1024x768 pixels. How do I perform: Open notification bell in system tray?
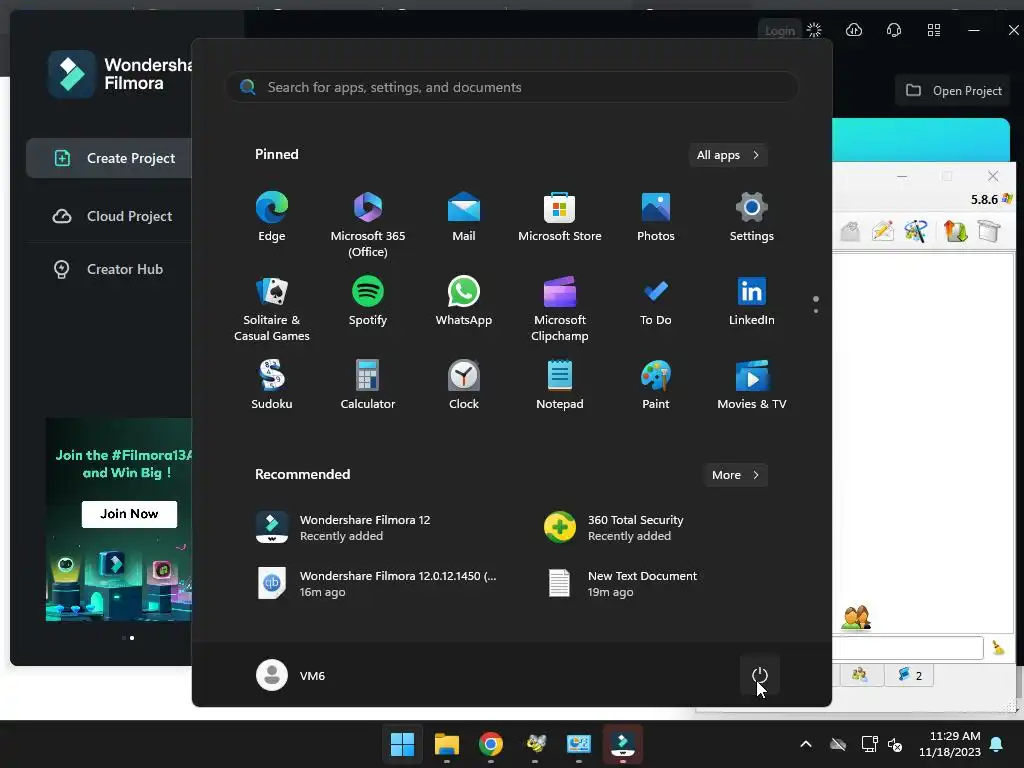click(x=997, y=744)
